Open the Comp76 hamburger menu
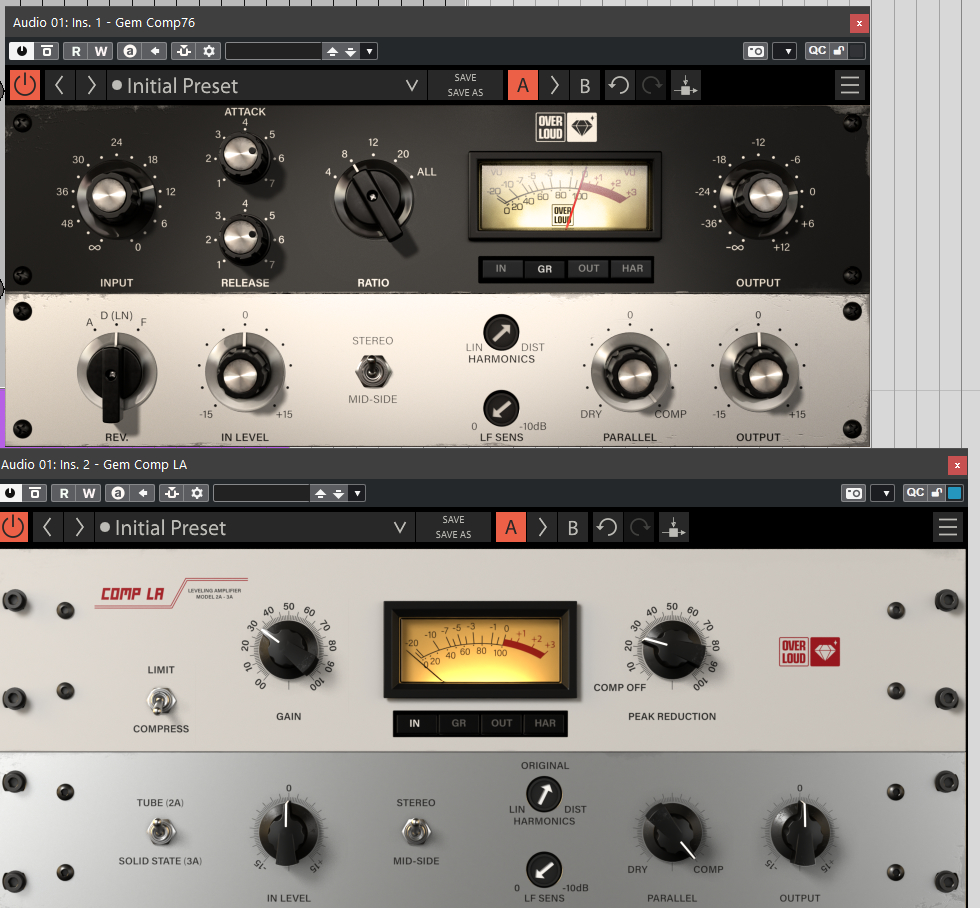This screenshot has height=908, width=980. pyautogui.click(x=850, y=85)
